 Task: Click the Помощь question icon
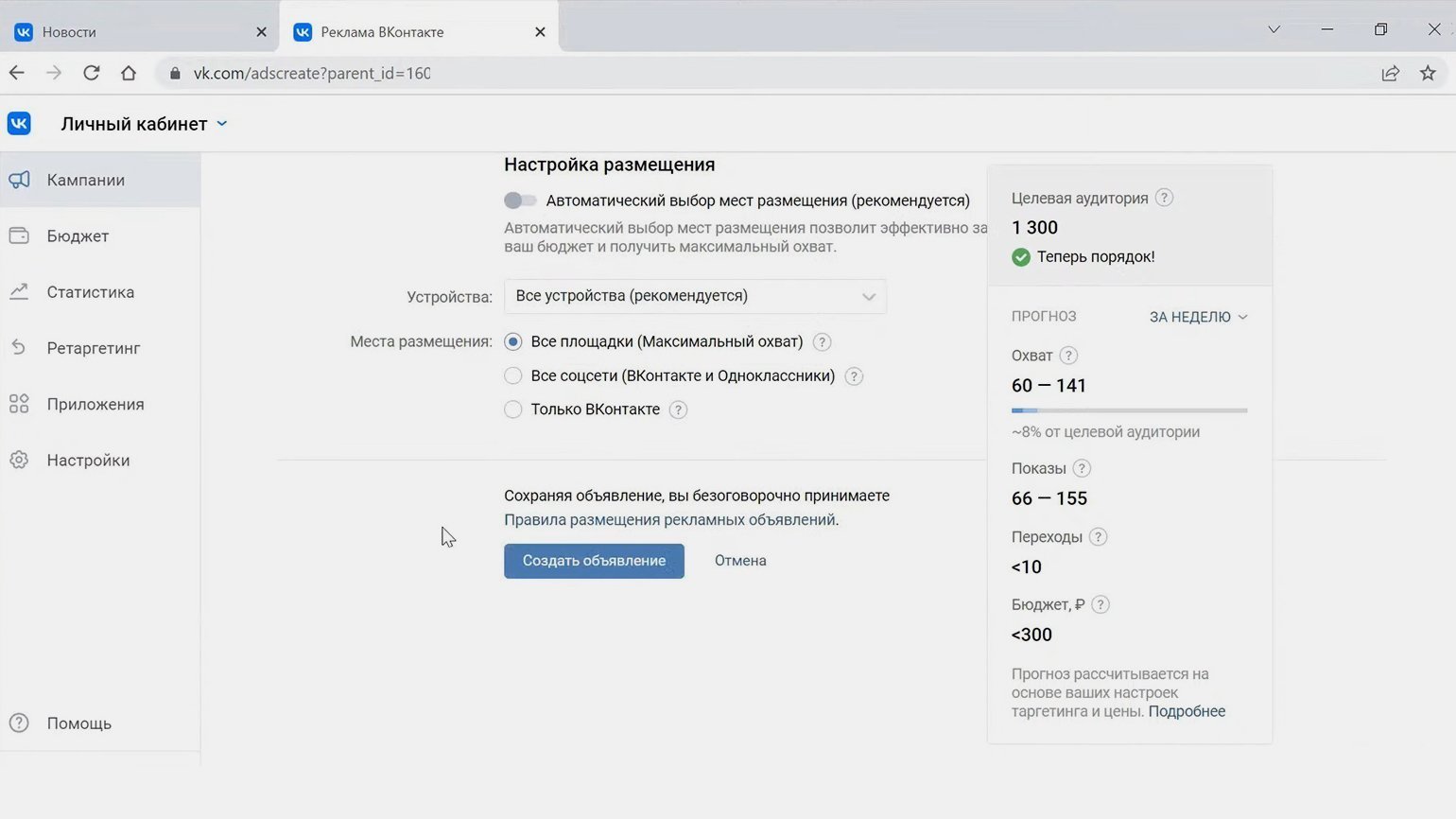19,723
